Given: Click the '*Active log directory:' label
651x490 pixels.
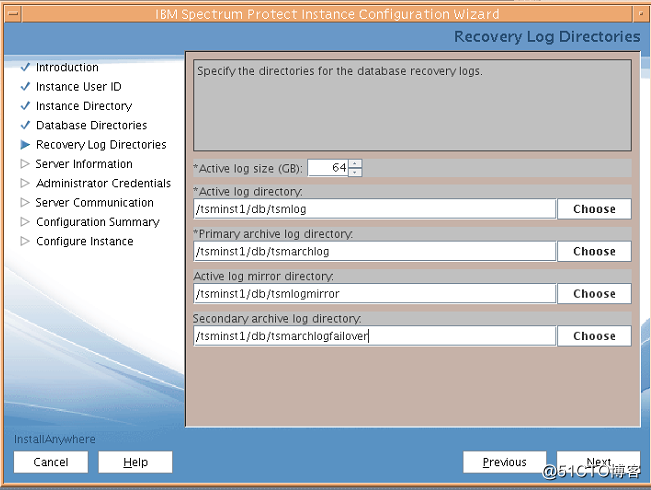Looking at the screenshot, I should tap(248, 191).
